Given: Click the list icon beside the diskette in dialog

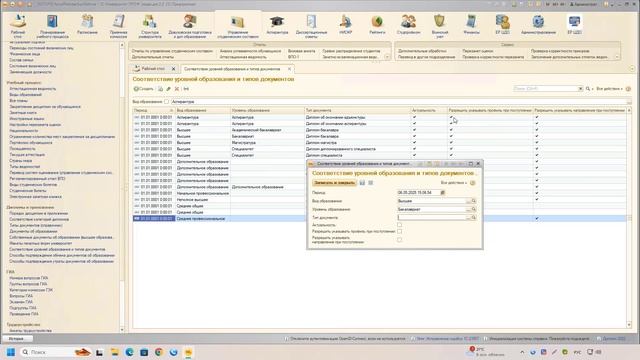Looking at the screenshot, I should pos(371,183).
